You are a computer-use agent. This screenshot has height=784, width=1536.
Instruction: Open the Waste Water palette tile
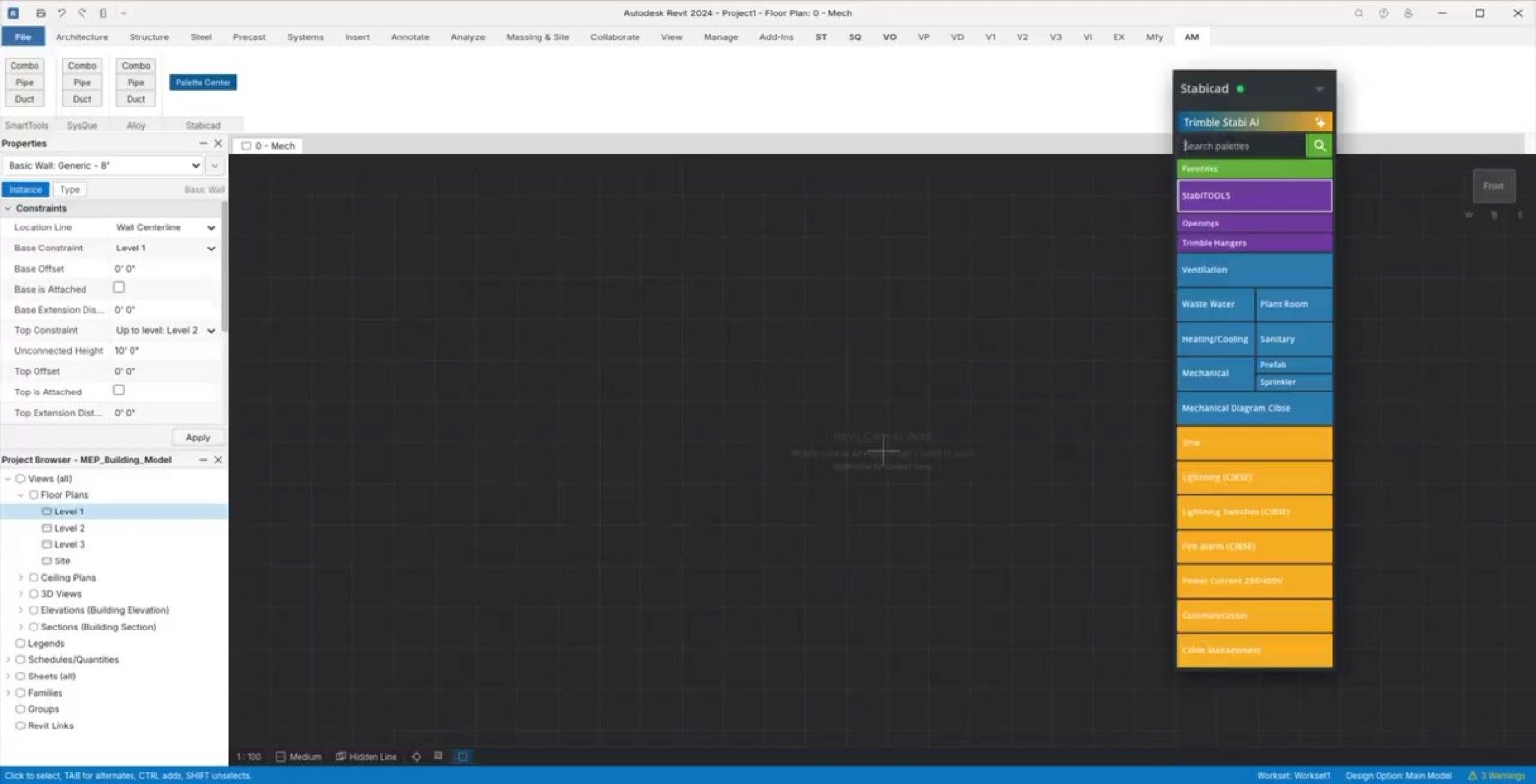[1215, 304]
